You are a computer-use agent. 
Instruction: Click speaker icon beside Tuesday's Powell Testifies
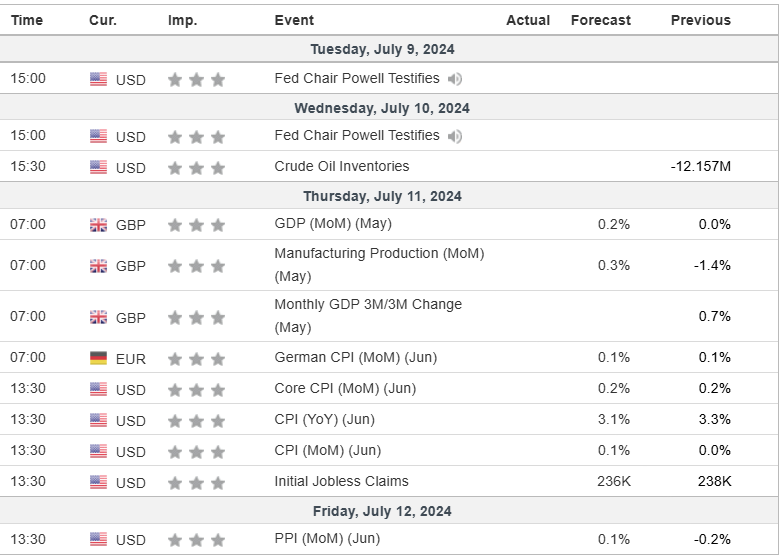[x=455, y=79]
